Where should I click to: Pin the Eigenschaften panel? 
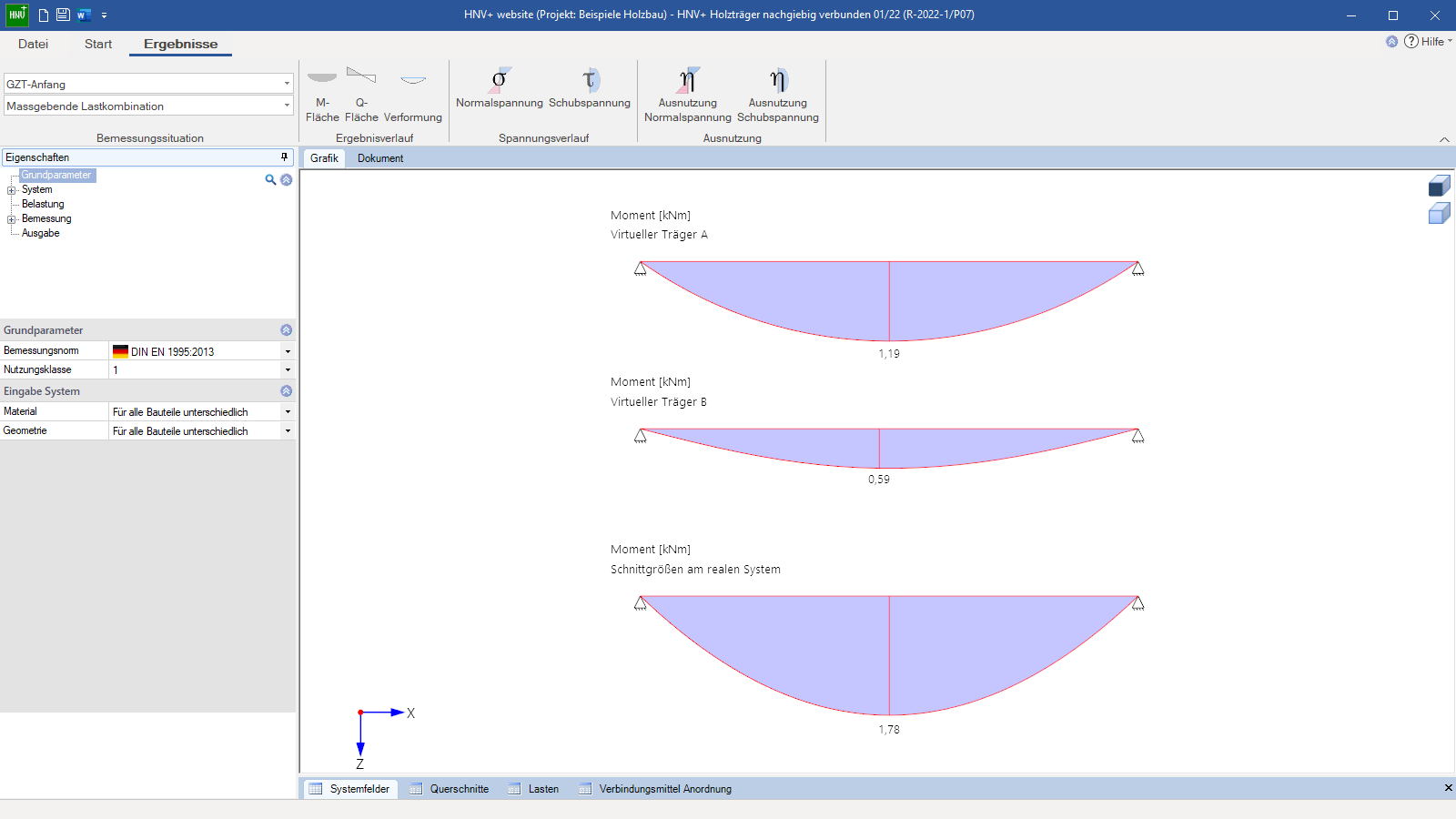click(x=284, y=157)
